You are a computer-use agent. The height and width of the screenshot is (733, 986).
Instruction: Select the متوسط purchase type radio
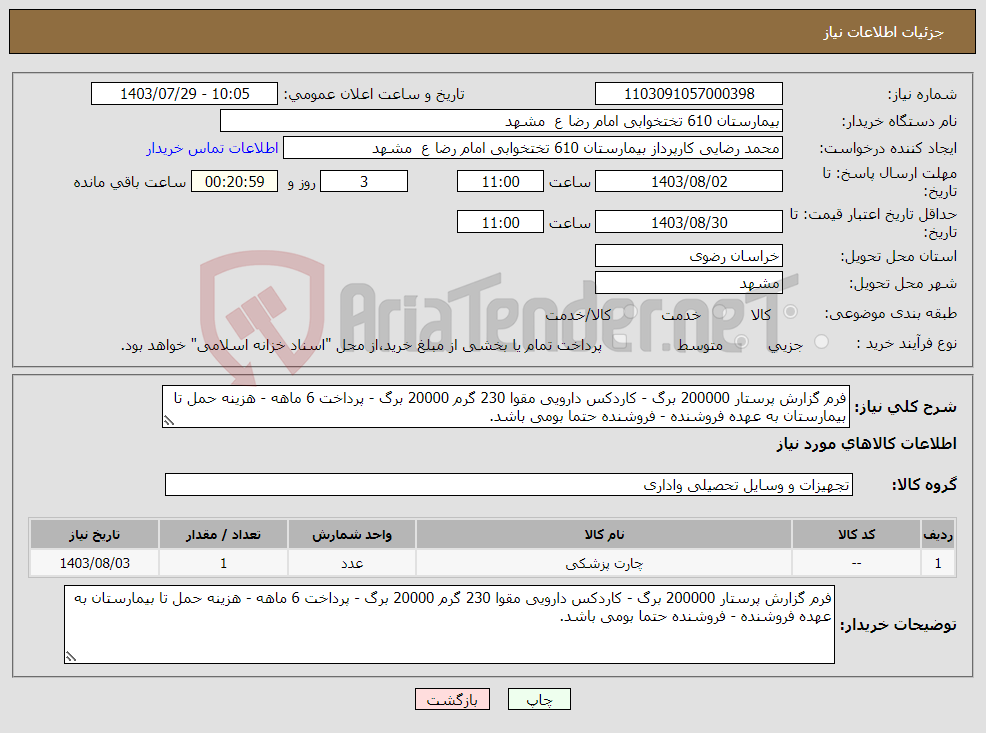click(x=741, y=342)
